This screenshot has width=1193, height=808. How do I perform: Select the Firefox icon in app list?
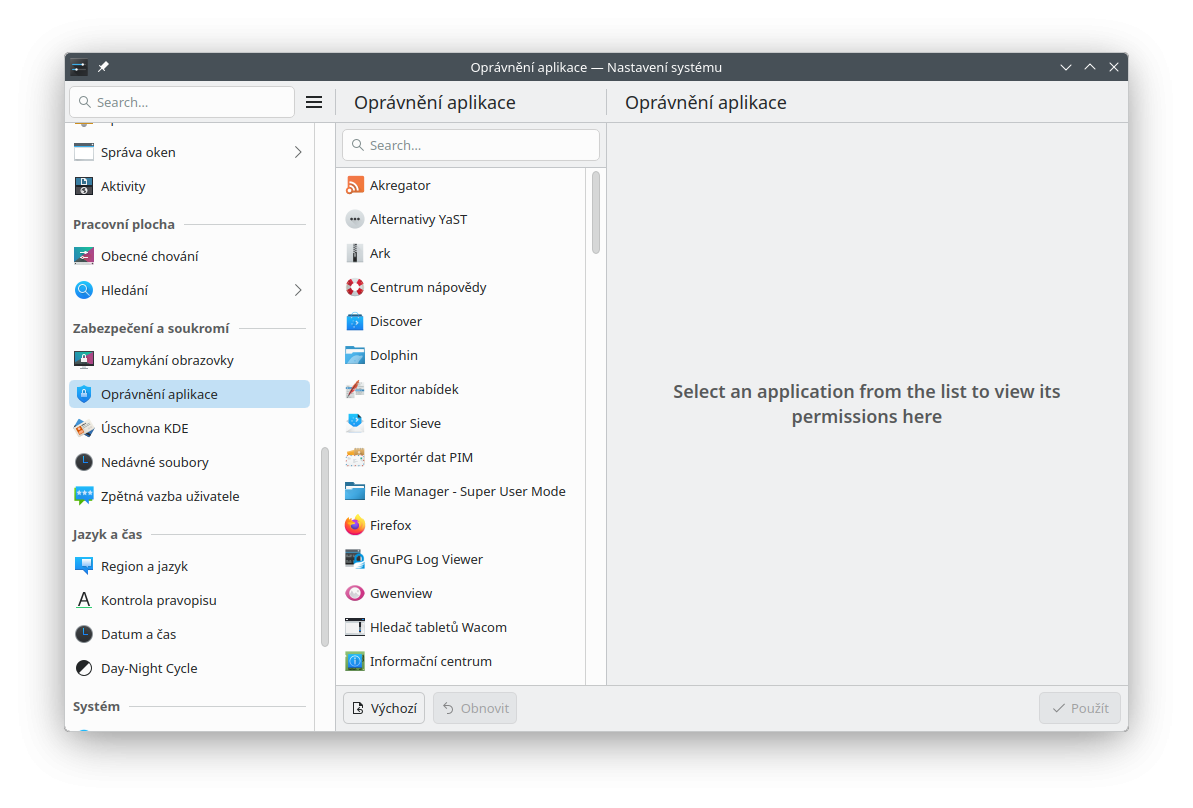355,525
